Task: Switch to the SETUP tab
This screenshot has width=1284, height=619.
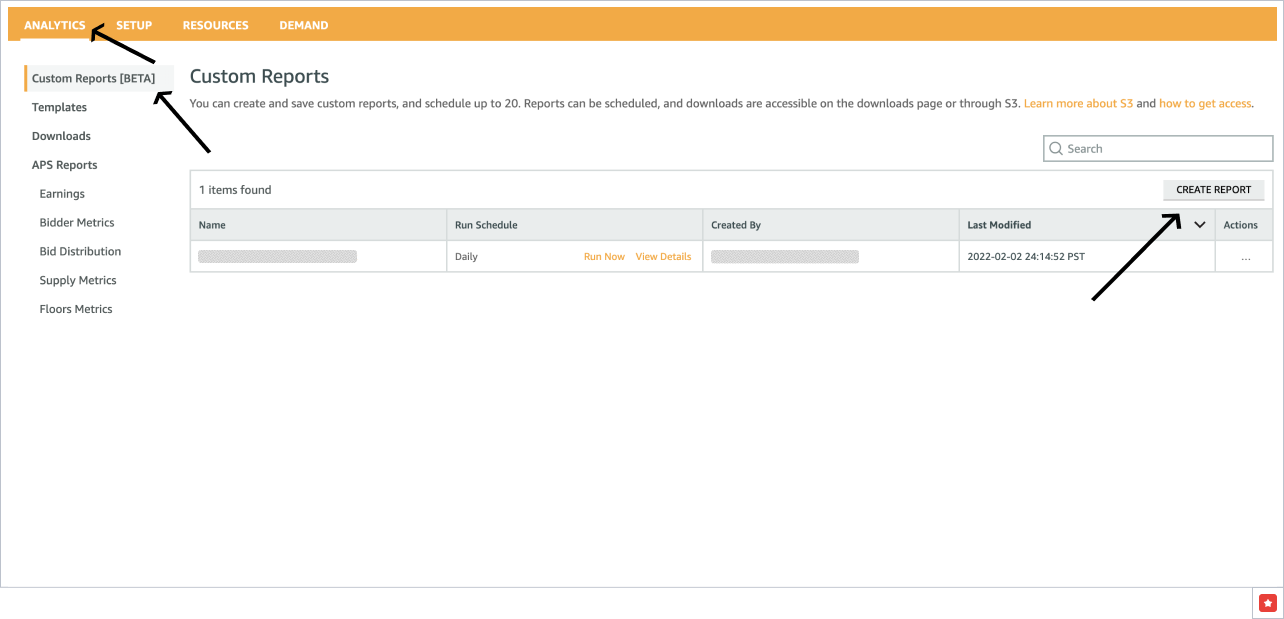Action: click(x=134, y=24)
